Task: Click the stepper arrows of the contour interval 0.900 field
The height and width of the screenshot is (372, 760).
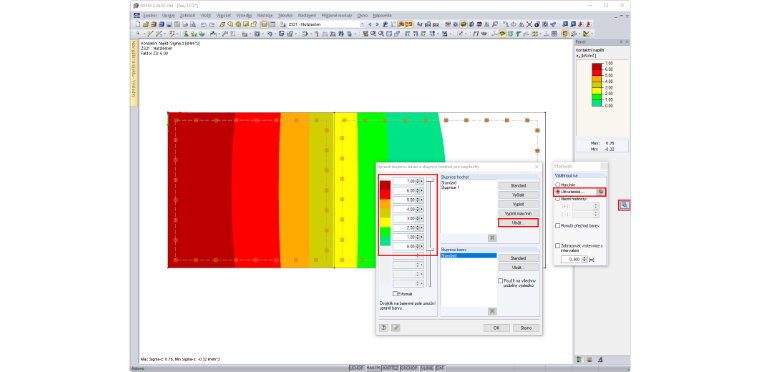Action: tap(584, 259)
